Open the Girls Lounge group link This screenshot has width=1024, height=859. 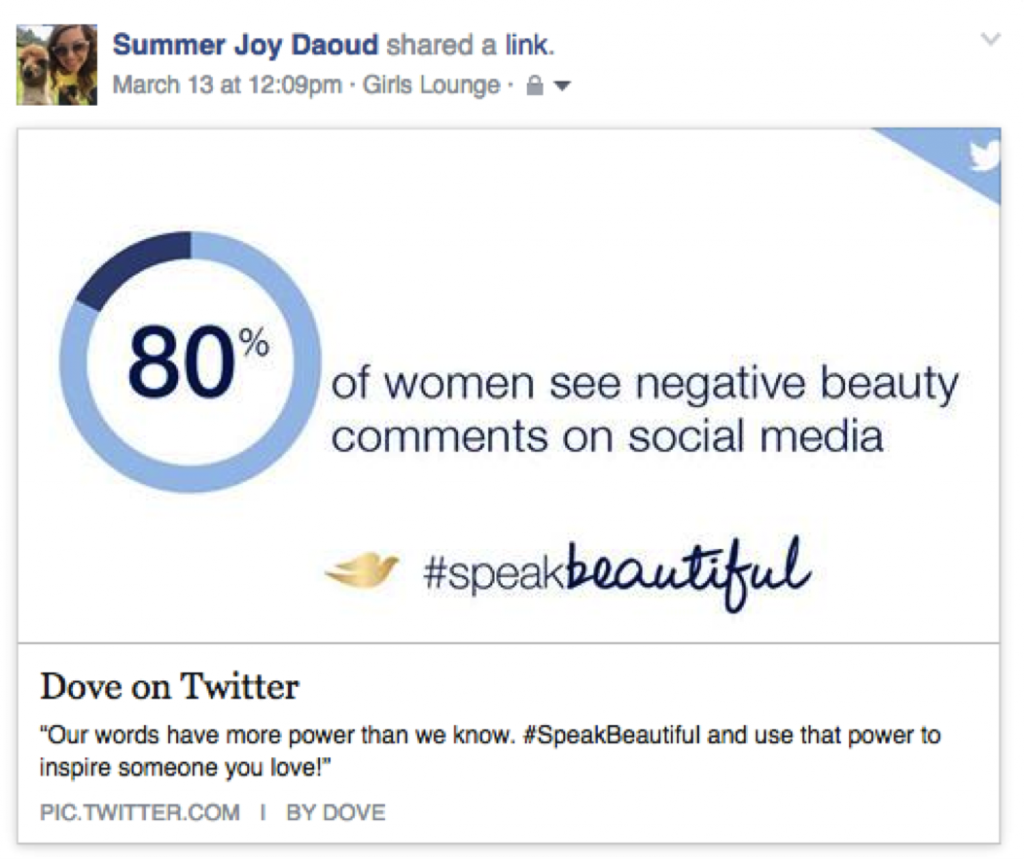(431, 85)
